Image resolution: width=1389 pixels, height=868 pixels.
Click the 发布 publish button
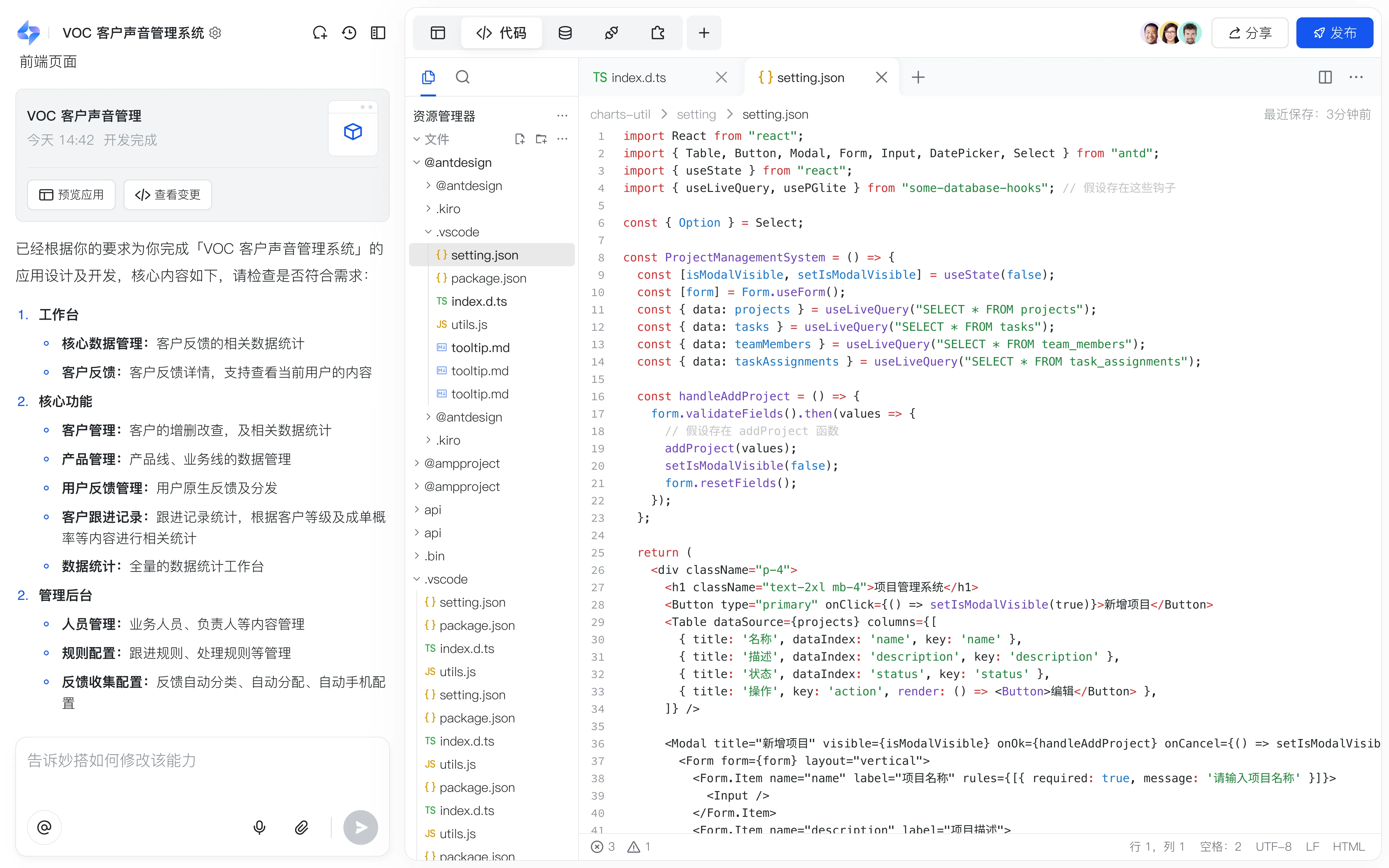tap(1335, 33)
